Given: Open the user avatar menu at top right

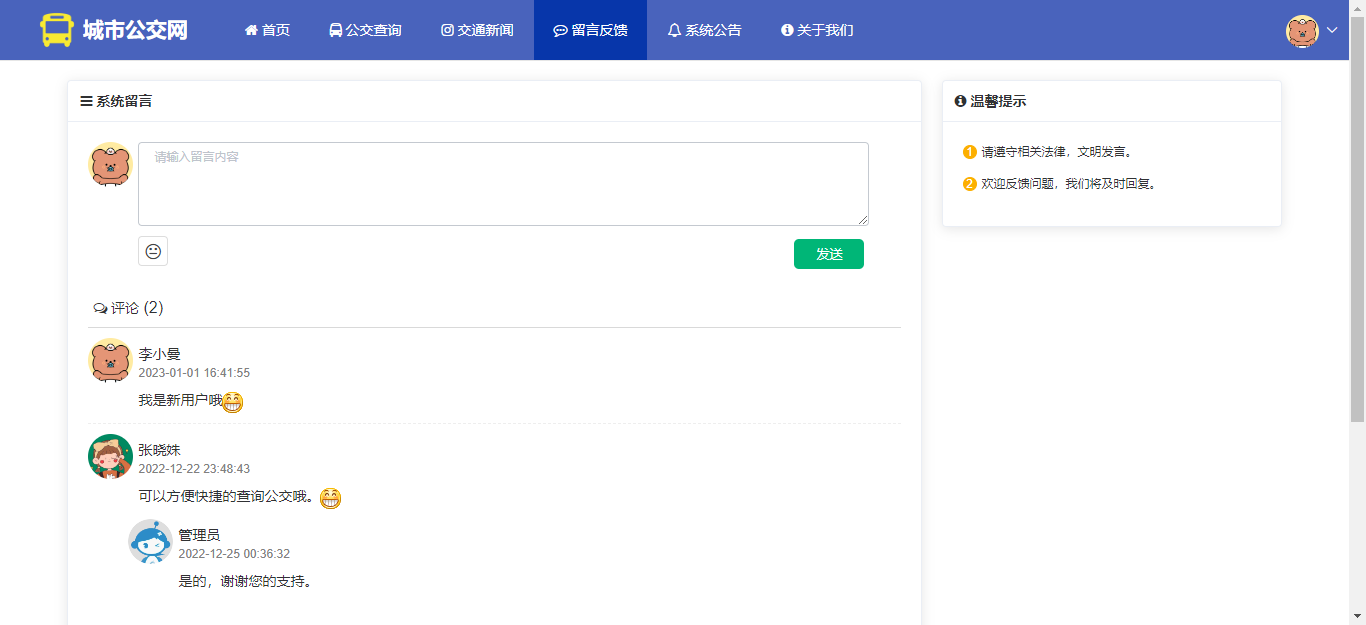Looking at the screenshot, I should (x=1302, y=30).
